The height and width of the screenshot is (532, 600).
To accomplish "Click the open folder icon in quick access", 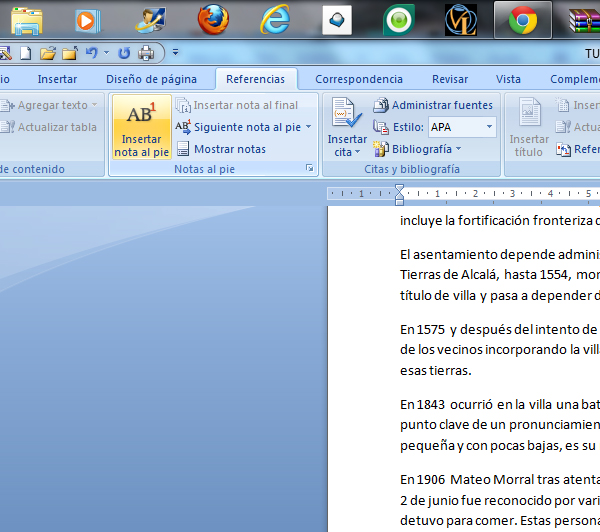I will click(48, 53).
